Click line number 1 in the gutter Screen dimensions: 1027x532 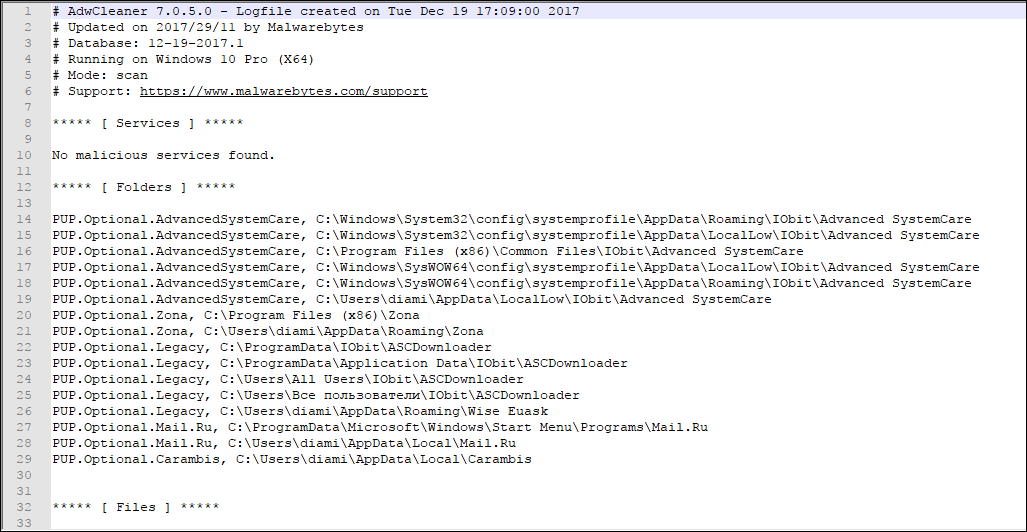click(27, 11)
